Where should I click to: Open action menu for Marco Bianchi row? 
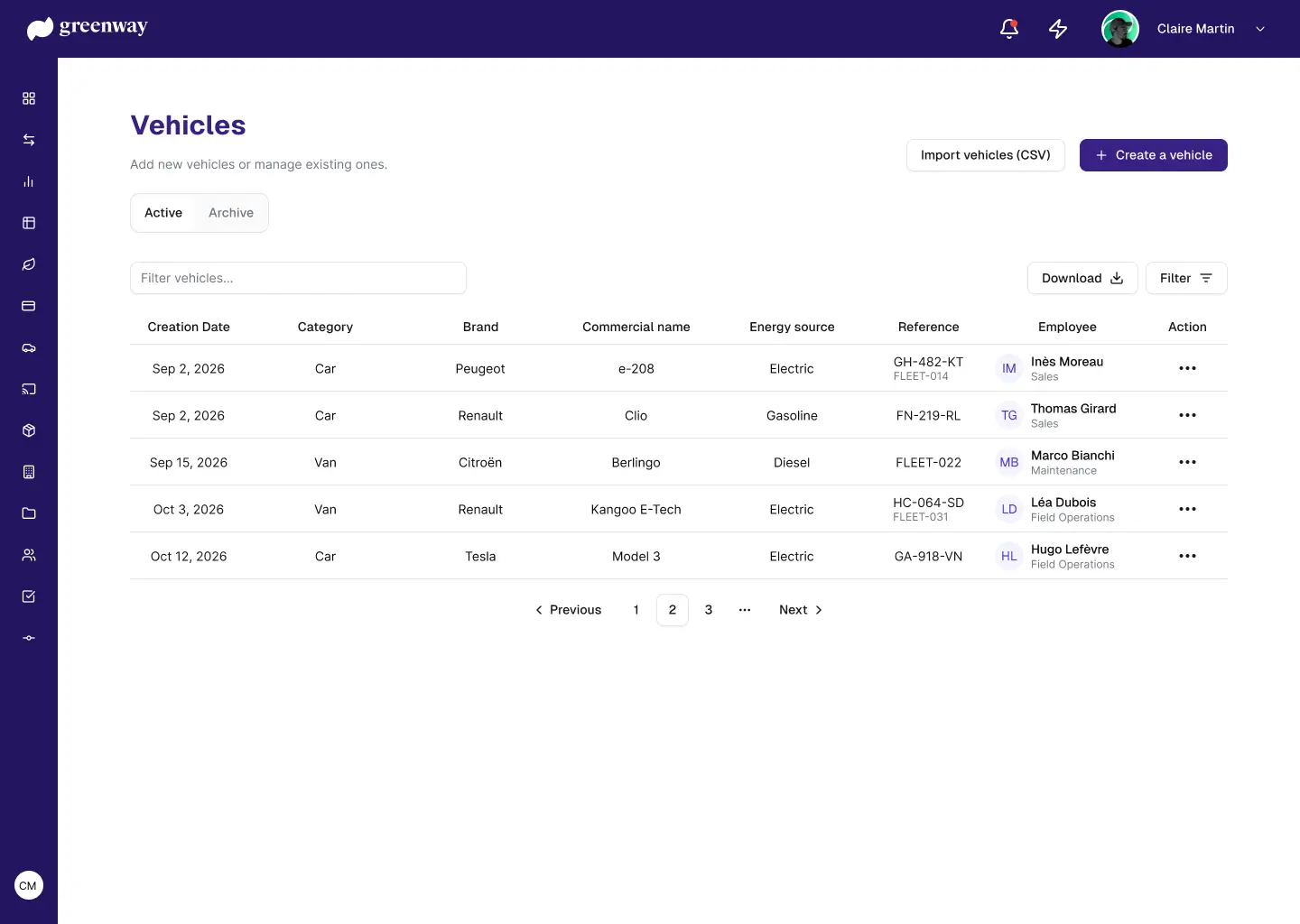click(x=1187, y=462)
